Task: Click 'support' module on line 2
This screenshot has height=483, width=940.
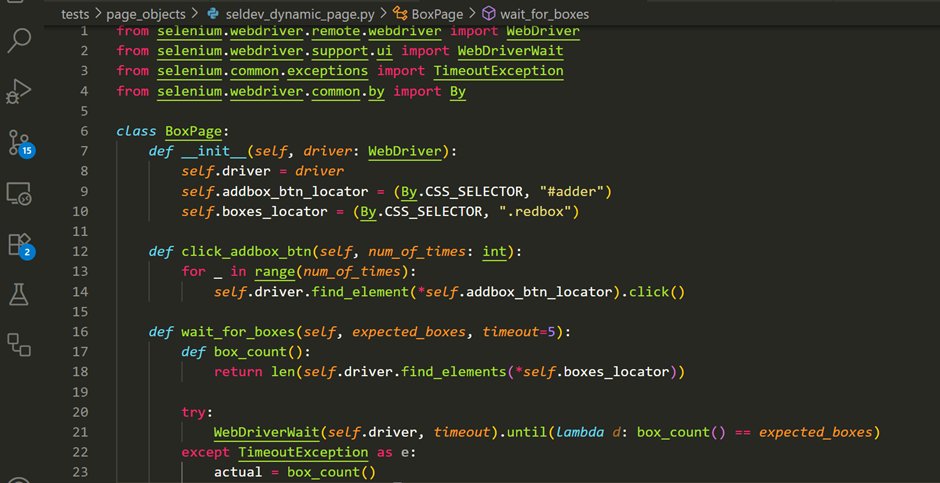Action: (339, 51)
